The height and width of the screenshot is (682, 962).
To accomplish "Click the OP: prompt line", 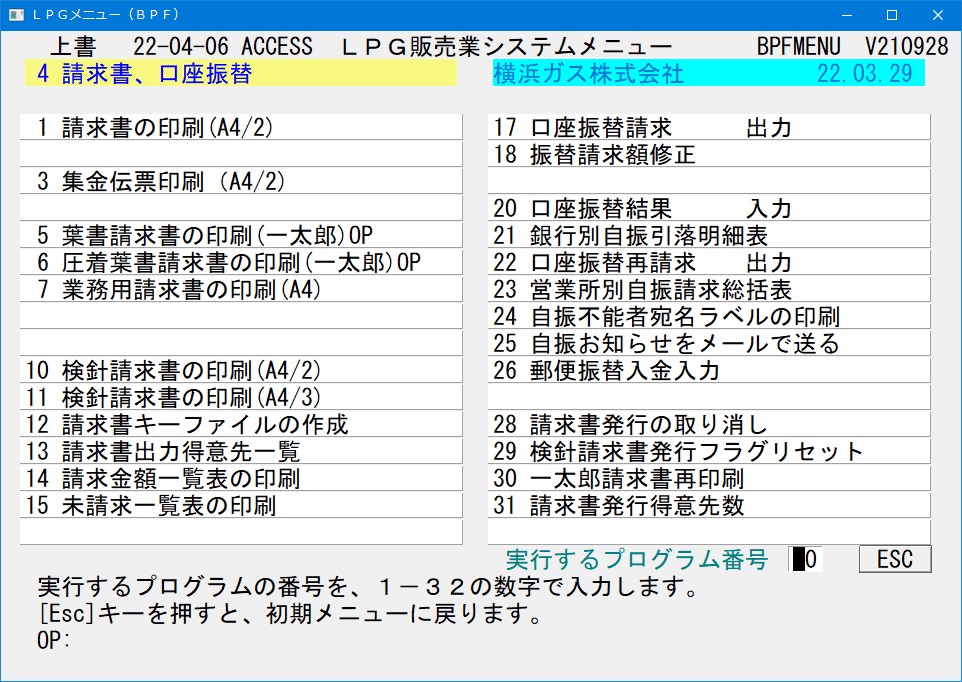I will (x=54, y=640).
